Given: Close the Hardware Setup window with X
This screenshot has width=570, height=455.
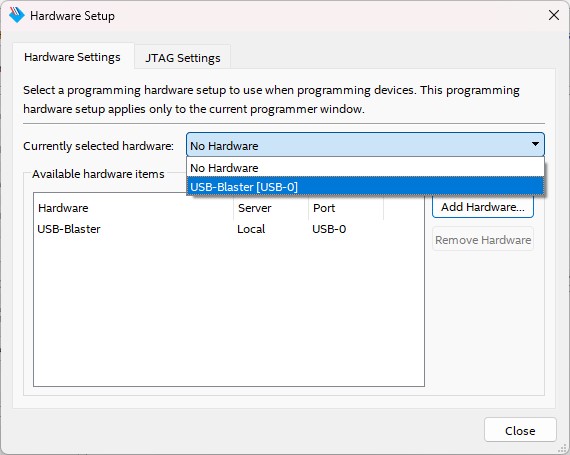Looking at the screenshot, I should pyautogui.click(x=554, y=15).
